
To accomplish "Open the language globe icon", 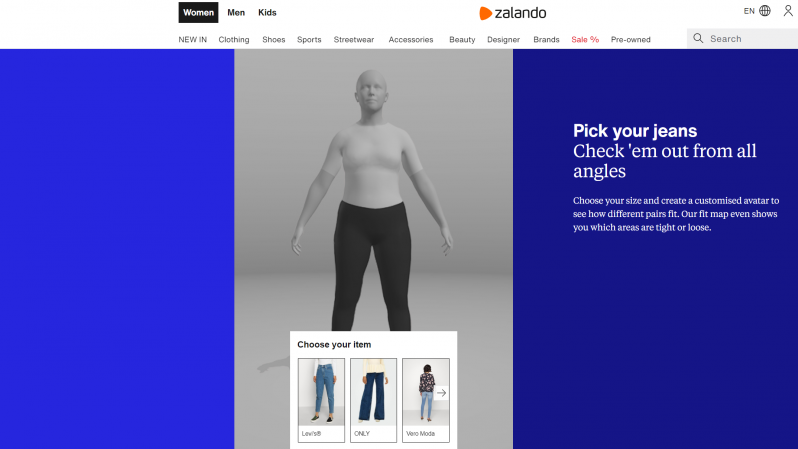I will [764, 11].
